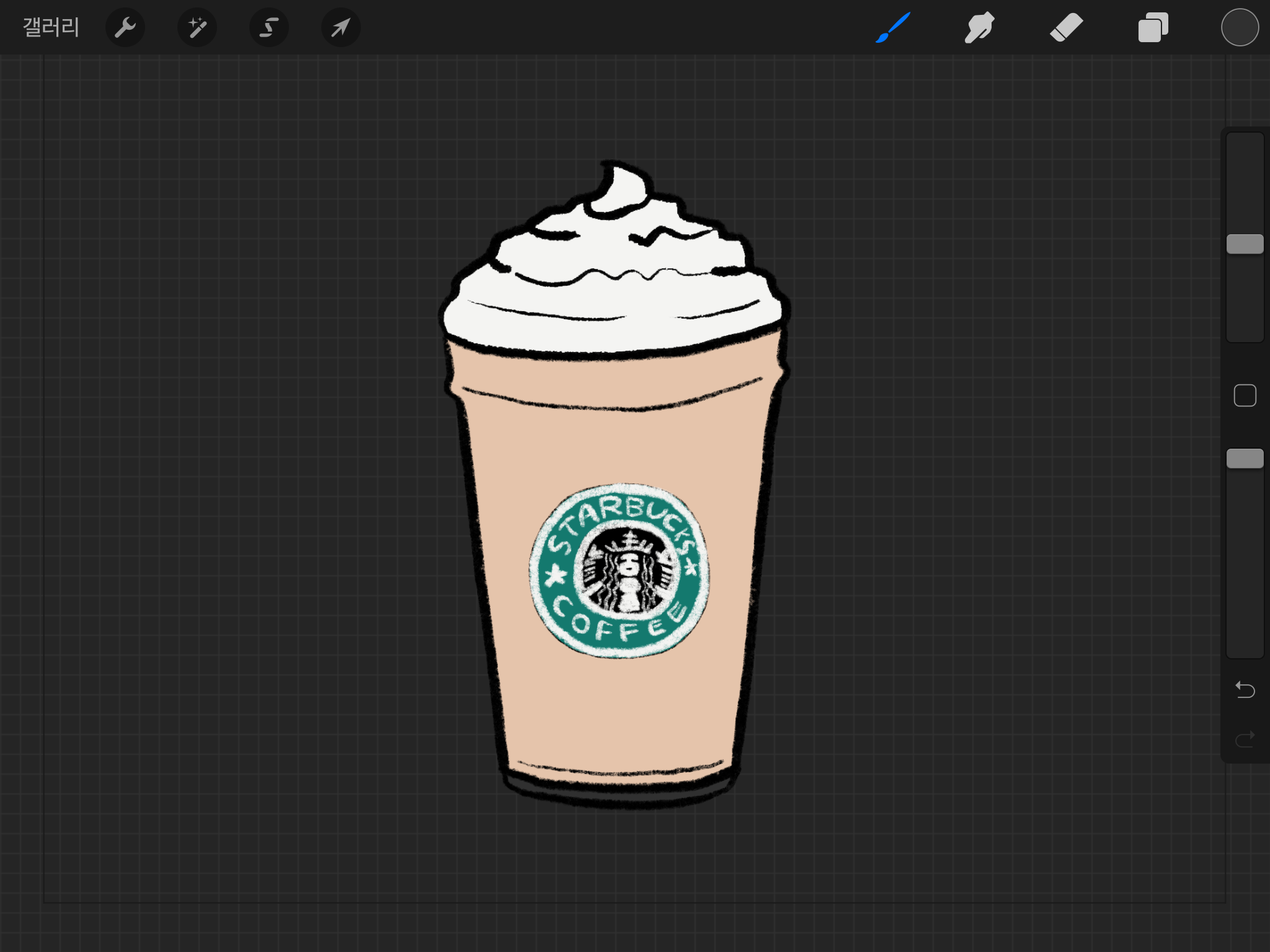
Task: Tap the square Modify button on sidebar
Action: click(x=1245, y=395)
